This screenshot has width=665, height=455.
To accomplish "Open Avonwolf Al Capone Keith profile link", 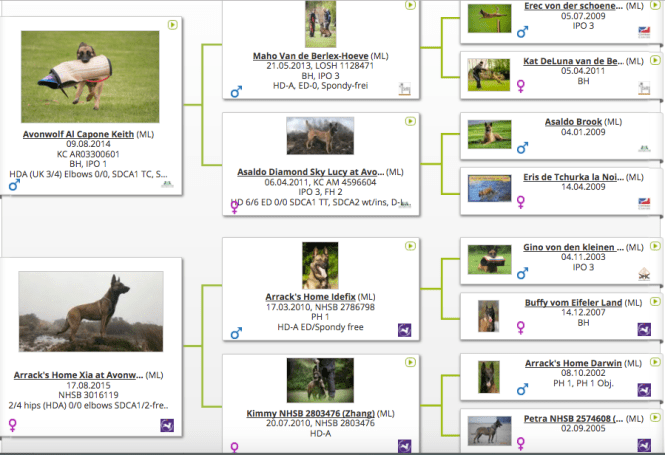I will pos(77,133).
